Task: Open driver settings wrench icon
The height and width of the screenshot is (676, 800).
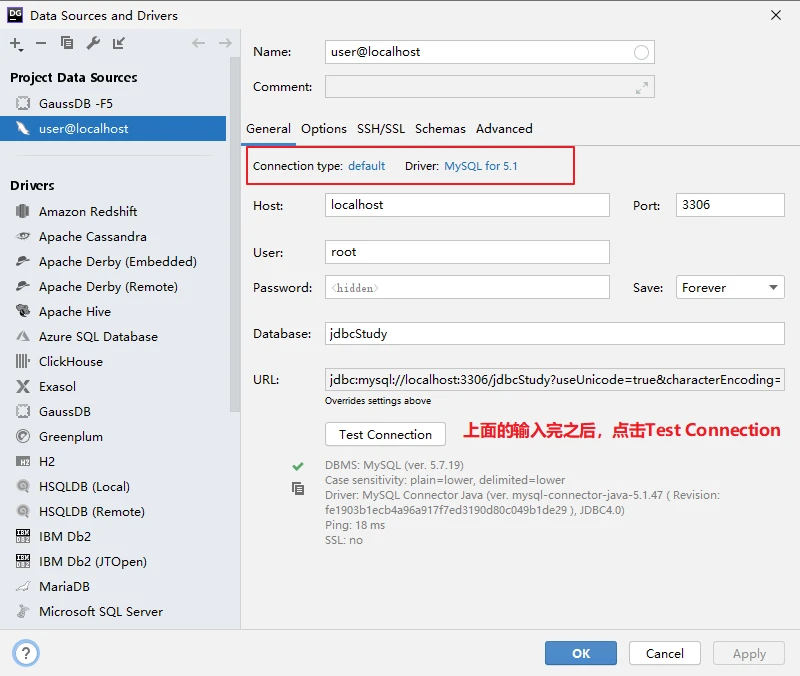Action: tap(93, 43)
